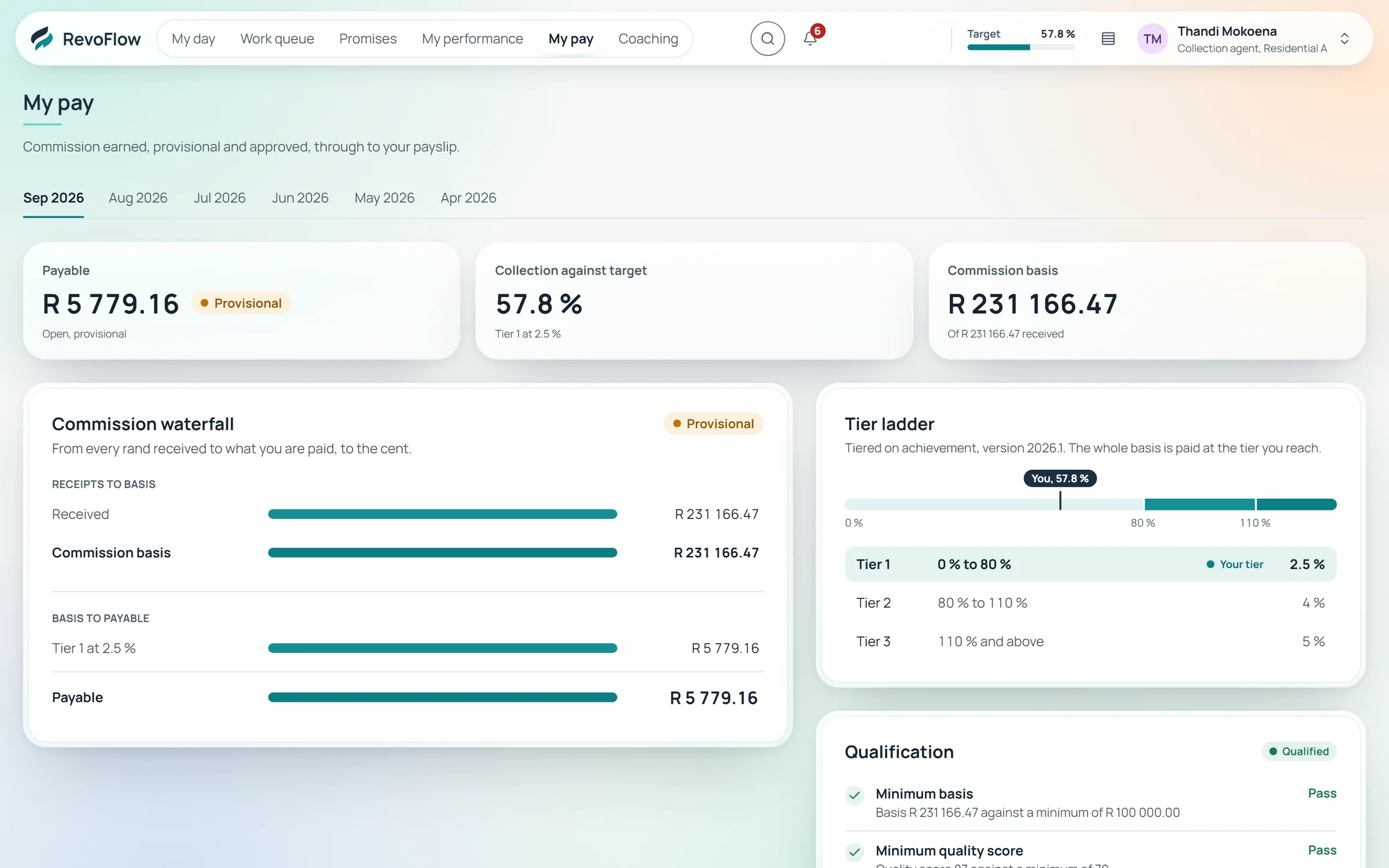
Task: Select the Tier 2 row, 80 % to 110 %
Action: tap(1090, 603)
